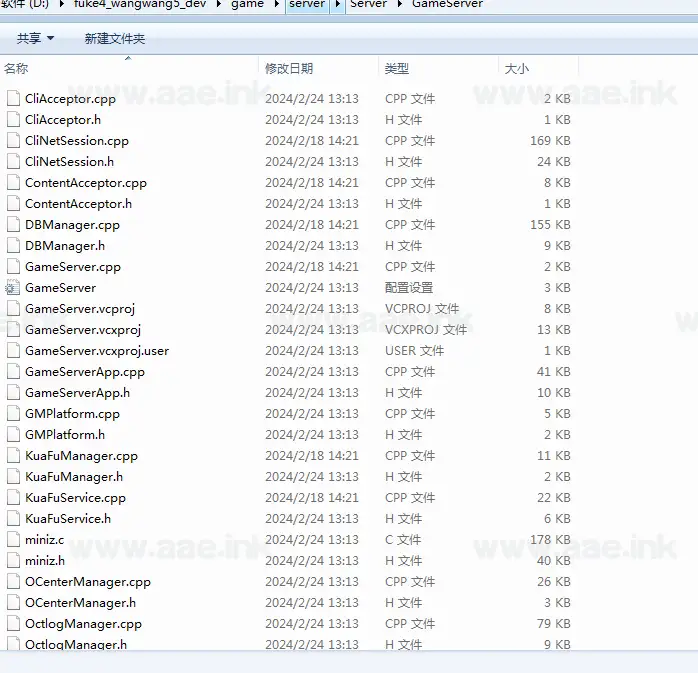Expand arrow after fuke4_wangwang5_dev in address bar
The width and height of the screenshot is (698, 673).
[219, 4]
